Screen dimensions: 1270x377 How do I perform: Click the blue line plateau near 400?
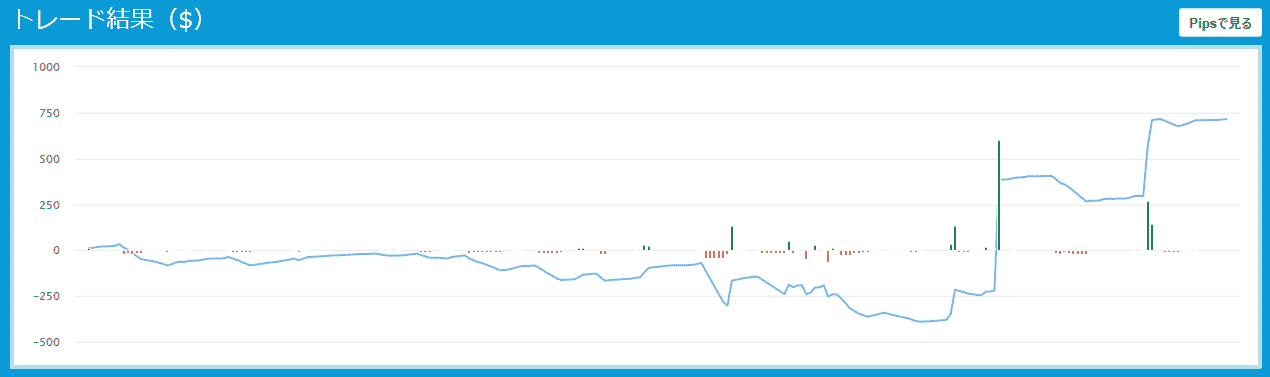pyautogui.click(x=1030, y=177)
